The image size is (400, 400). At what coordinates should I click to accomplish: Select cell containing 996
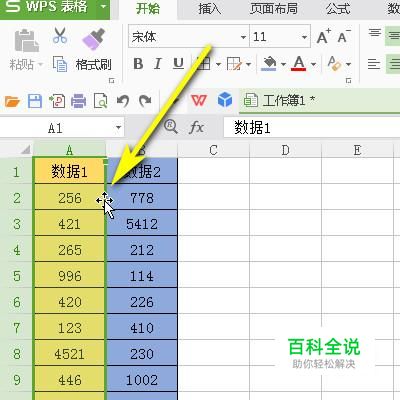(x=69, y=276)
